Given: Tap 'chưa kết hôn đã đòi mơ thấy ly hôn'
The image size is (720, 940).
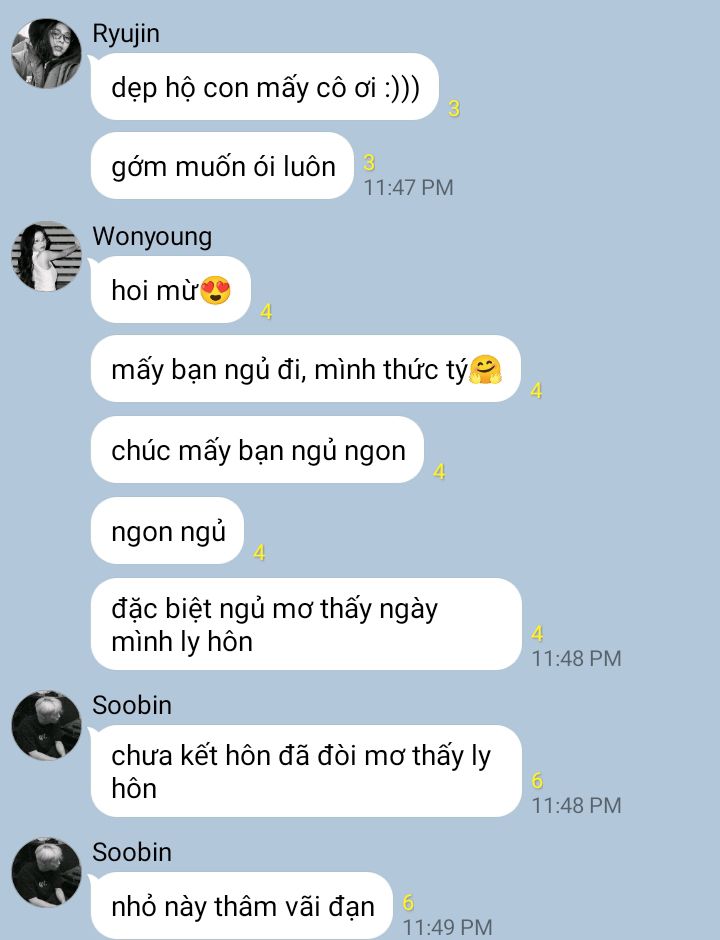Looking at the screenshot, I should [x=306, y=771].
